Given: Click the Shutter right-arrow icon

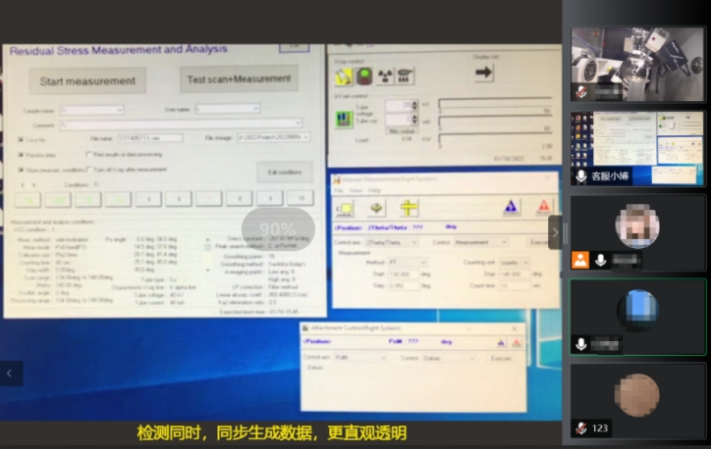Looking at the screenshot, I should click(x=484, y=74).
